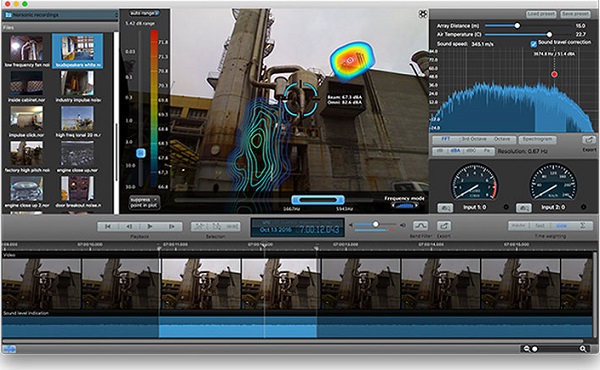
Task: Click the speaker mute icon left of the volume slider
Action: (x=351, y=225)
